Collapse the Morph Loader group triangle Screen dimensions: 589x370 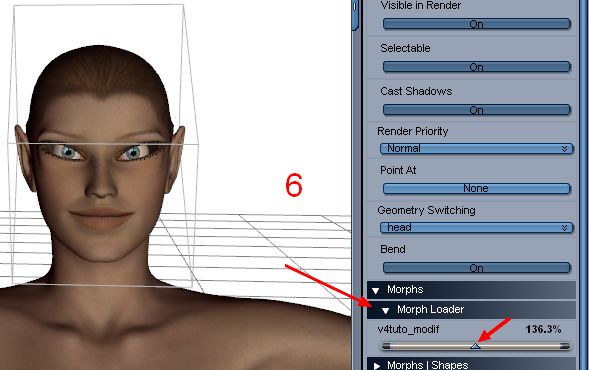(x=385, y=310)
